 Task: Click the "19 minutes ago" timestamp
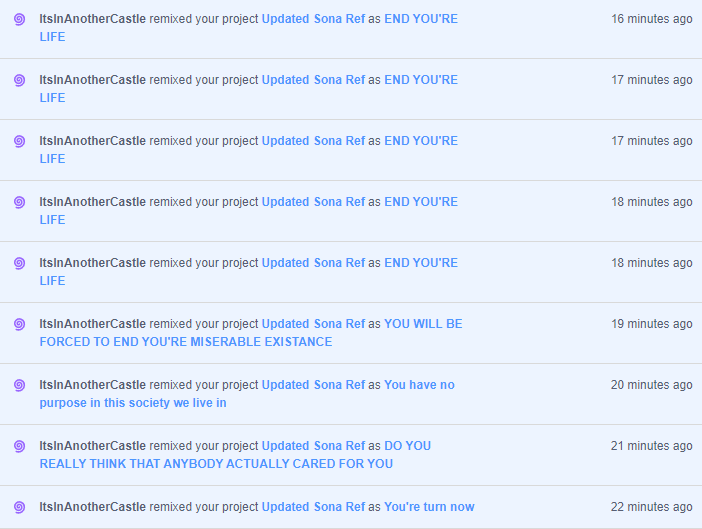651,324
